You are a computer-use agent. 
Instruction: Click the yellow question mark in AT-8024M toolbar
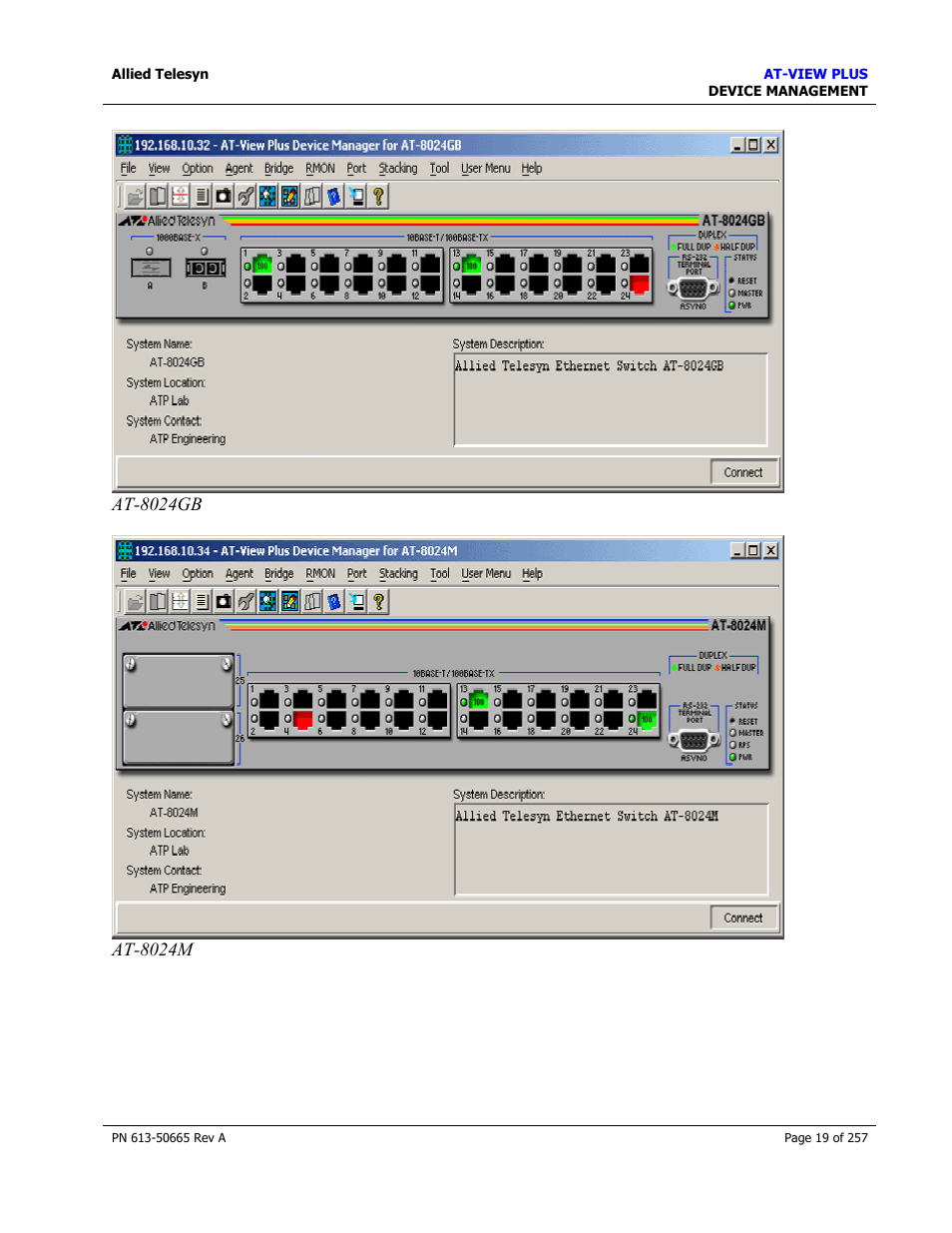point(378,601)
